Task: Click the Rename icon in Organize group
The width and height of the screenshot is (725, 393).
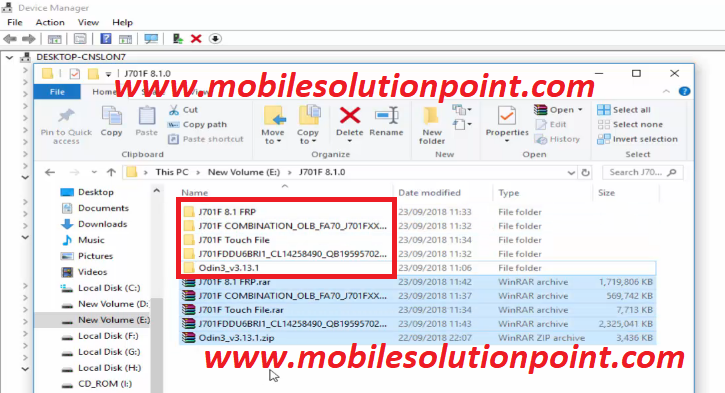Action: pyautogui.click(x=387, y=116)
